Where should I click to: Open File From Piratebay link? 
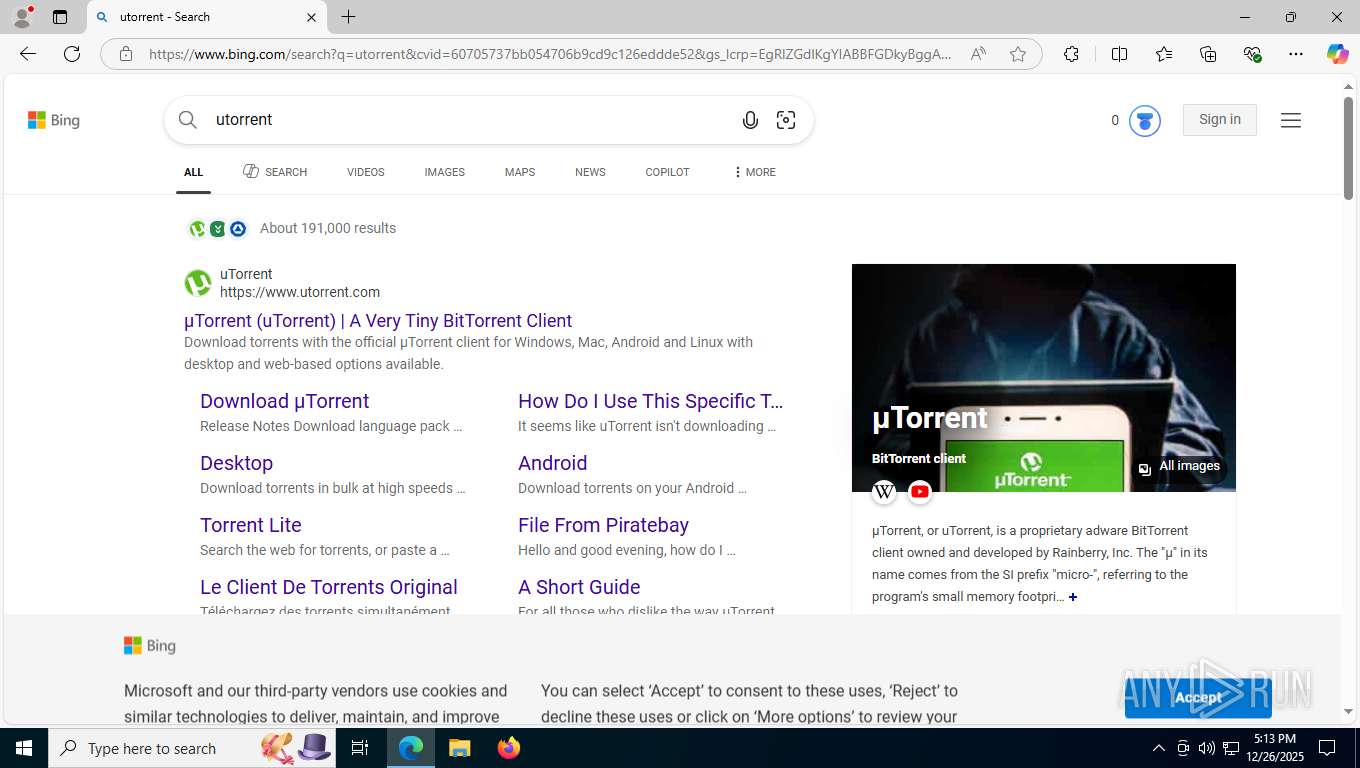pos(604,525)
